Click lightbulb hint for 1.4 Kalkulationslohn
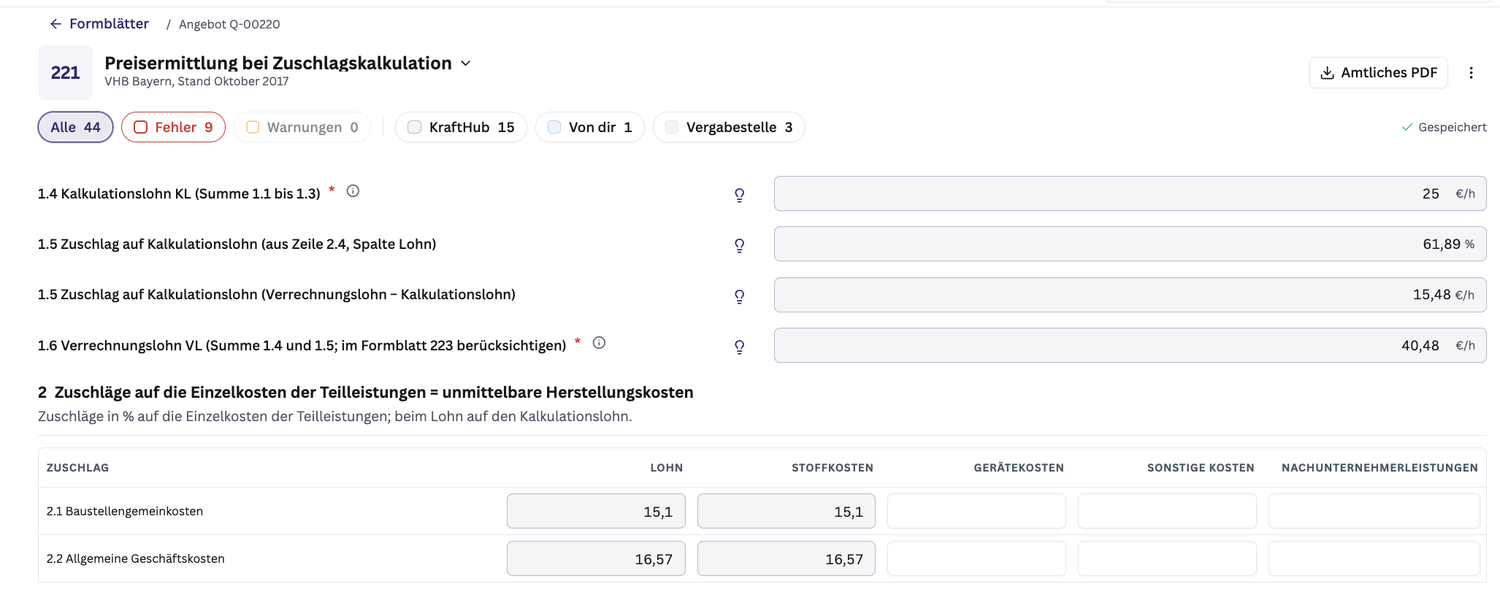1500x600 pixels. click(739, 195)
